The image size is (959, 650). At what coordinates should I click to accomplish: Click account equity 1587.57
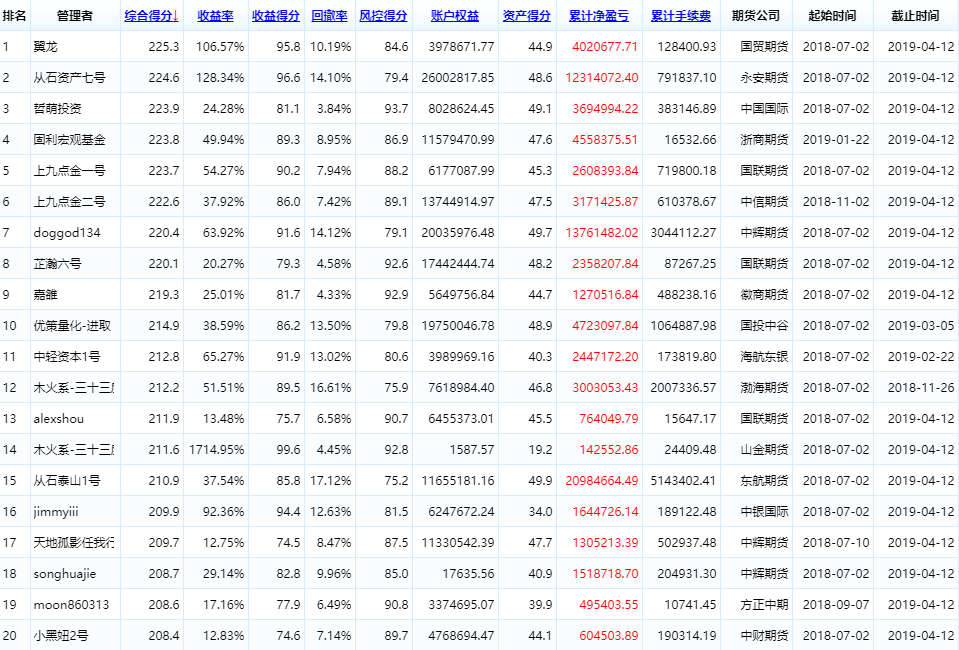tap(470, 450)
